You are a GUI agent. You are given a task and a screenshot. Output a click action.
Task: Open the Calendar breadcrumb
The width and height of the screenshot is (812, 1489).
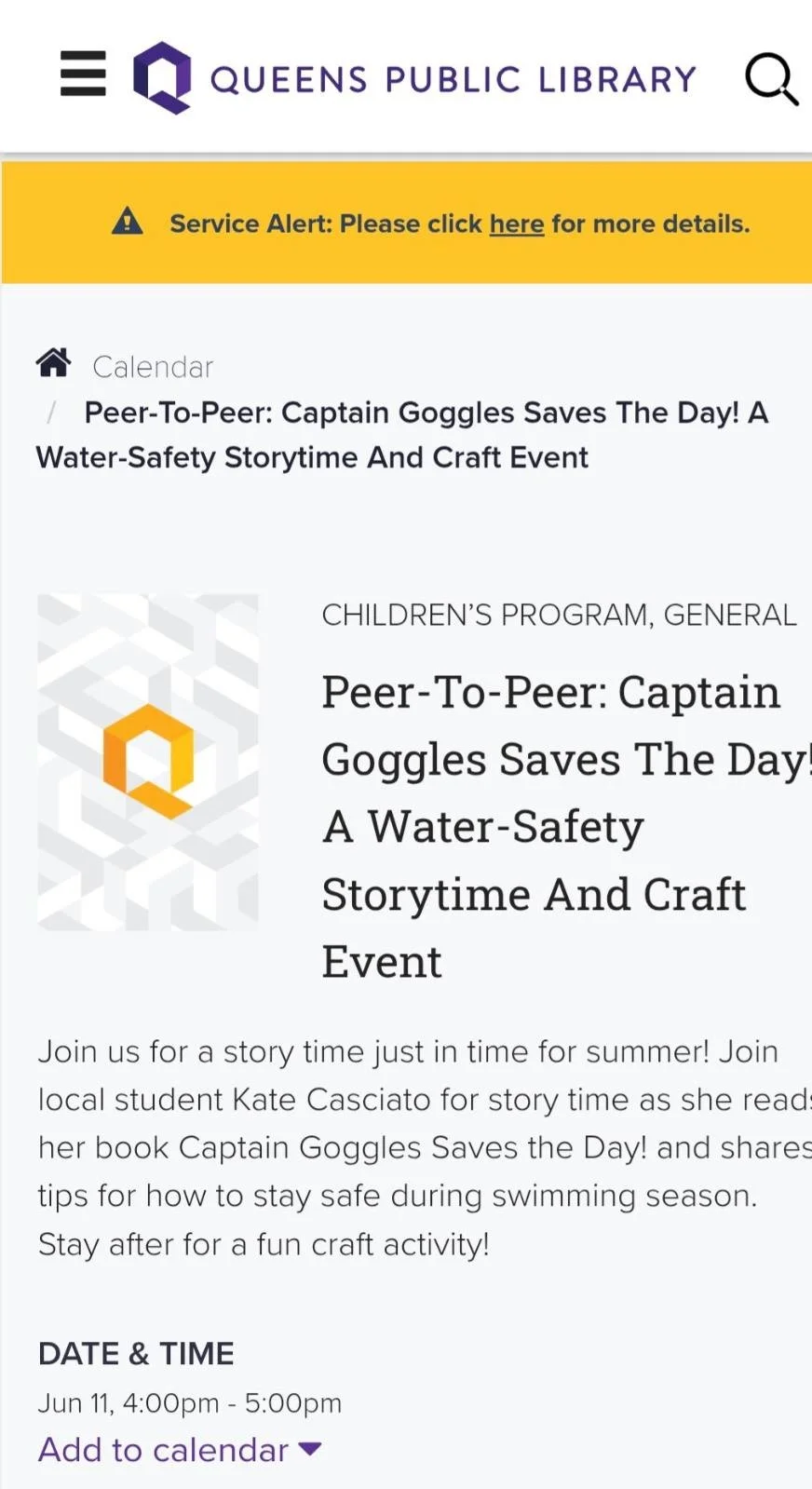153,367
